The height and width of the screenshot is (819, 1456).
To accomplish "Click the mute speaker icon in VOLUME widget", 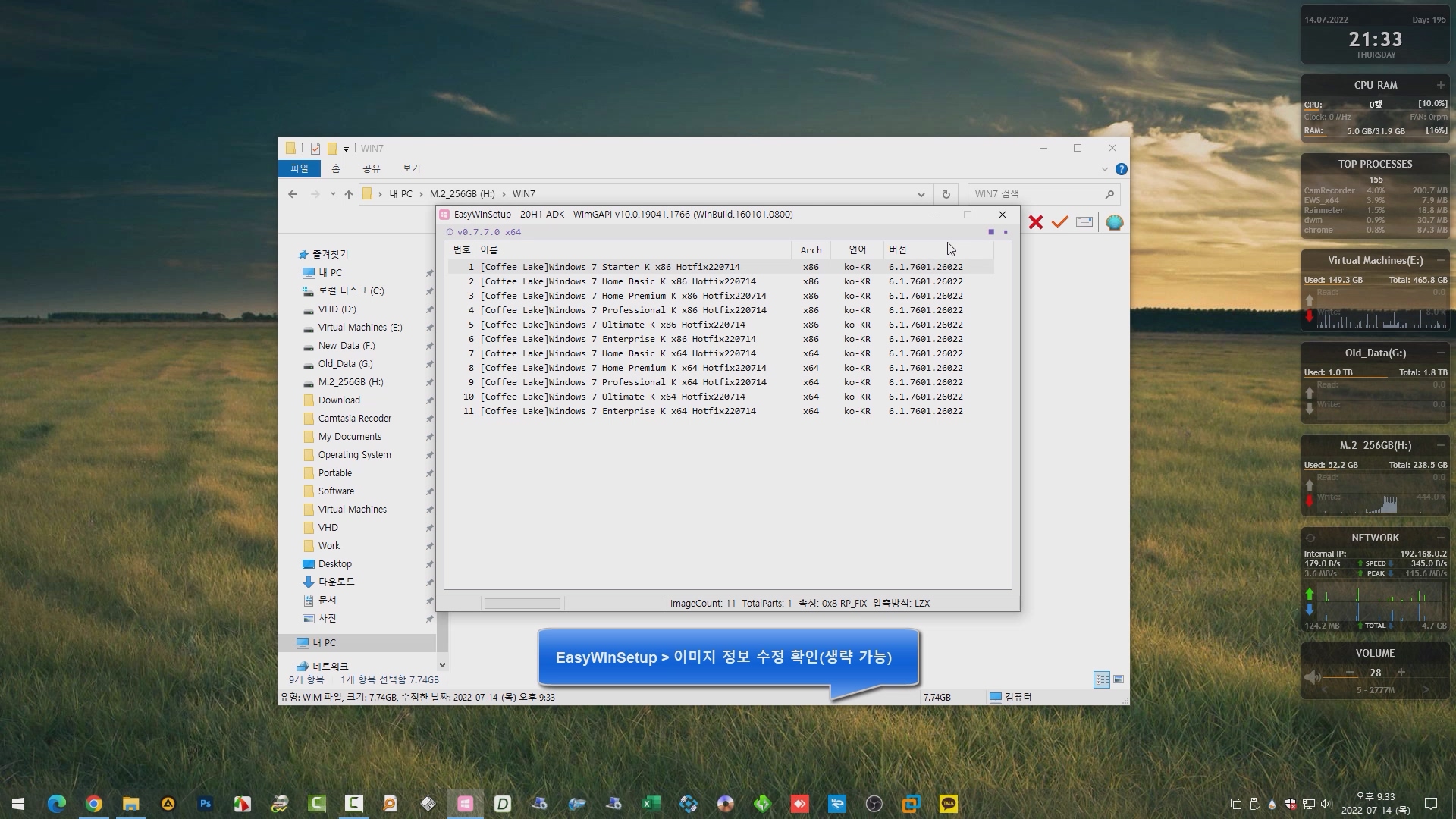I will click(1312, 676).
